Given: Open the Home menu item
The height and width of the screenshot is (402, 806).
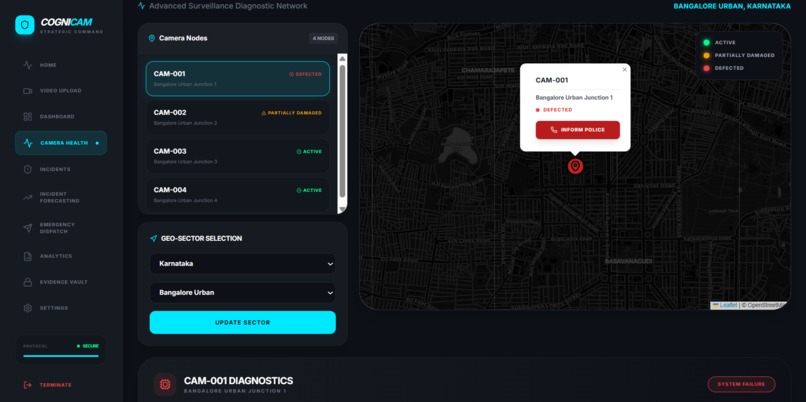Looking at the screenshot, I should pyautogui.click(x=61, y=65).
